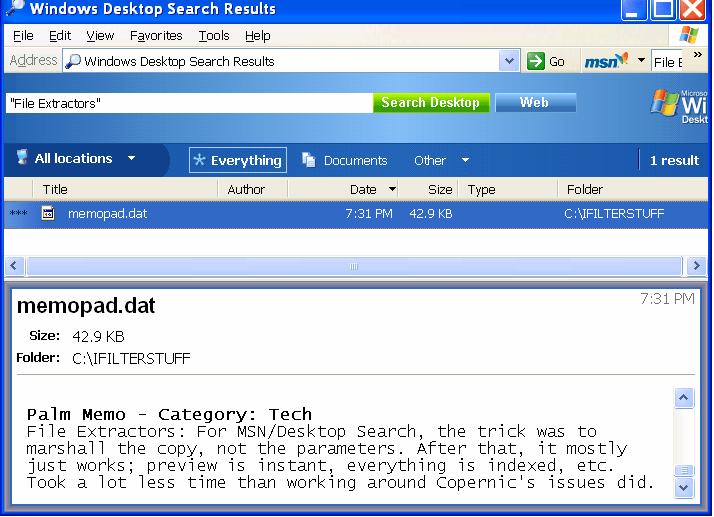Image resolution: width=714 pixels, height=517 pixels.
Task: Minimize the Windows Desktop Search window
Action: click(634, 9)
